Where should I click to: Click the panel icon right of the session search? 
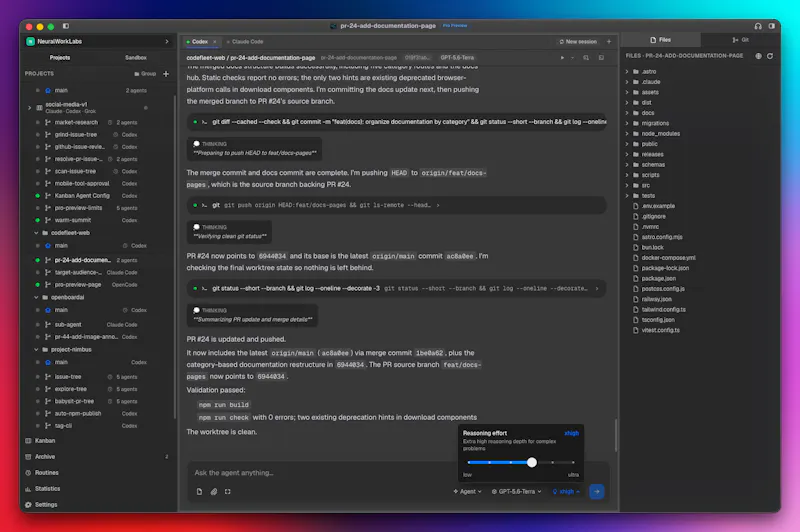click(602, 58)
